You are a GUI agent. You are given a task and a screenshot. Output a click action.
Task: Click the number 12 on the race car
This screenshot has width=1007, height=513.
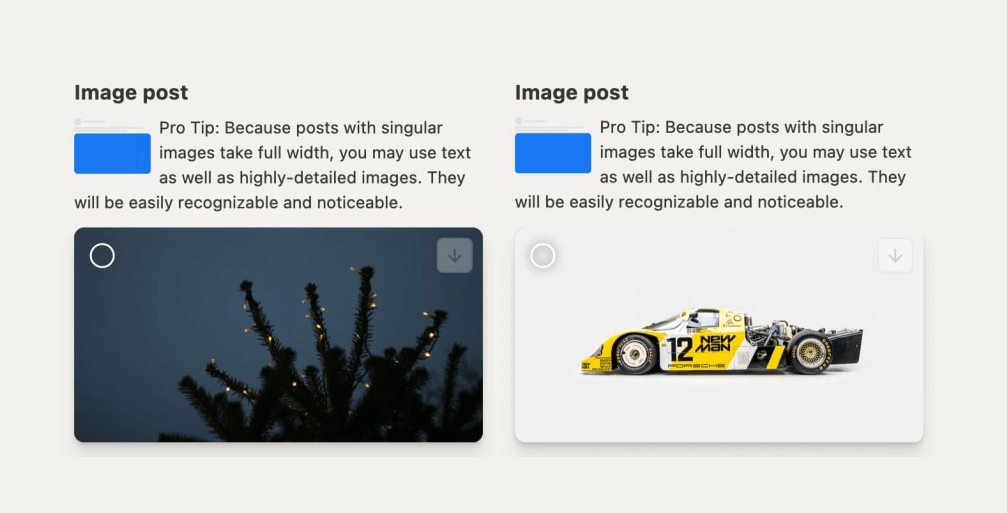(x=680, y=349)
